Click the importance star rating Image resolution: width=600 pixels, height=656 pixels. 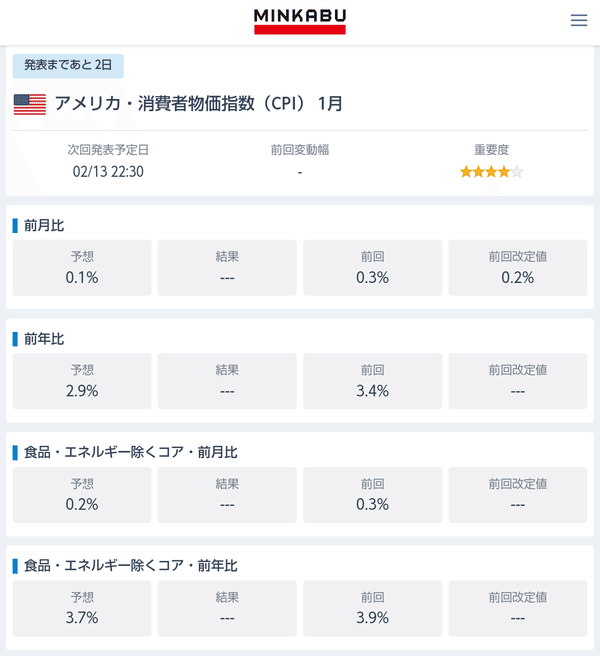tap(491, 172)
